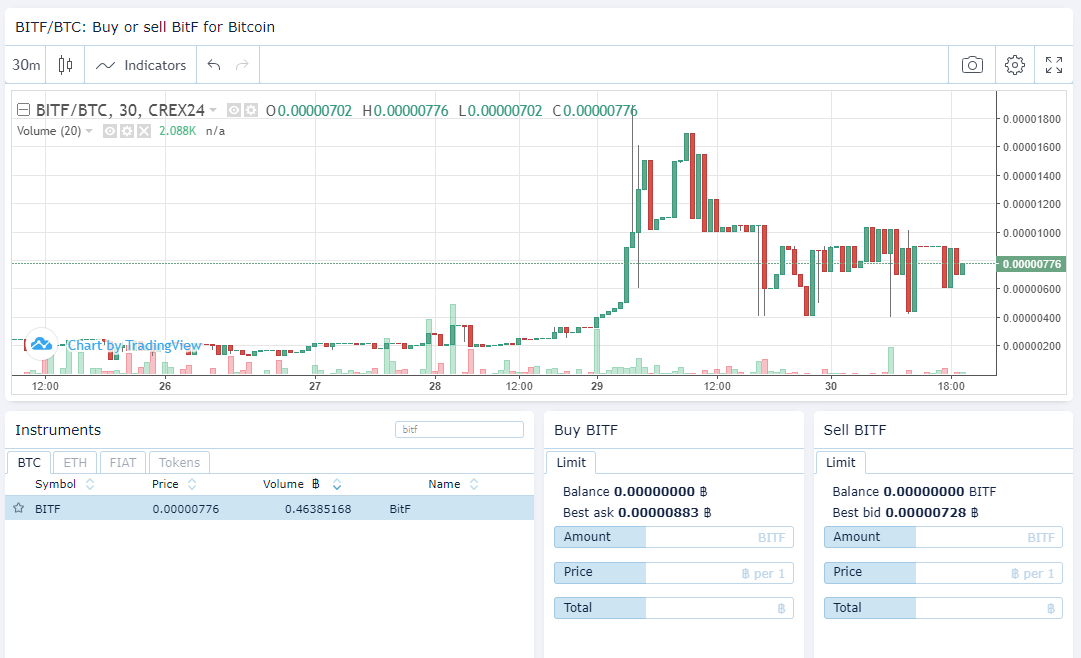Sort instruments by Symbol
Screen dimensions: 1081x658
[65, 484]
